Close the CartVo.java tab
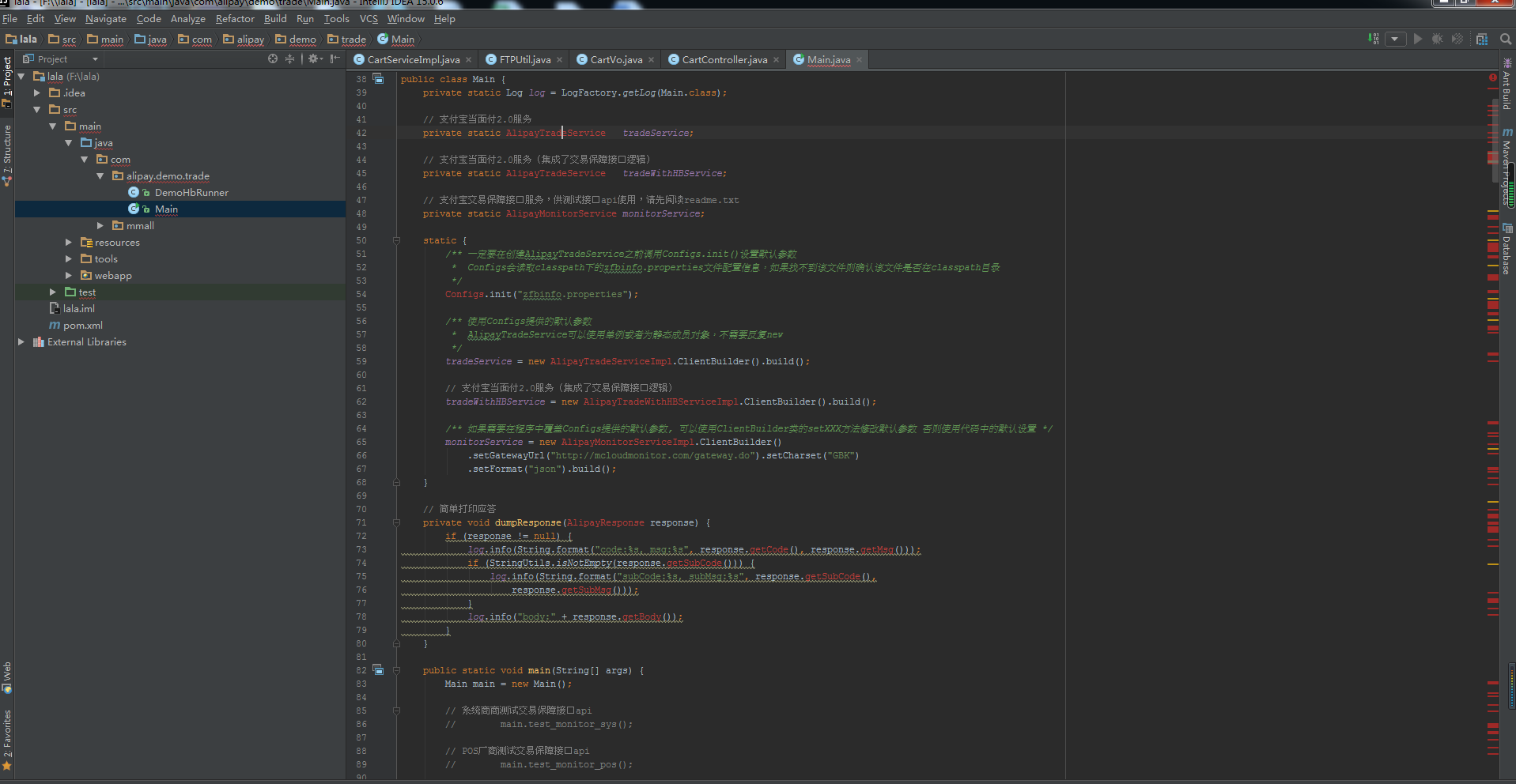 pyautogui.click(x=652, y=59)
